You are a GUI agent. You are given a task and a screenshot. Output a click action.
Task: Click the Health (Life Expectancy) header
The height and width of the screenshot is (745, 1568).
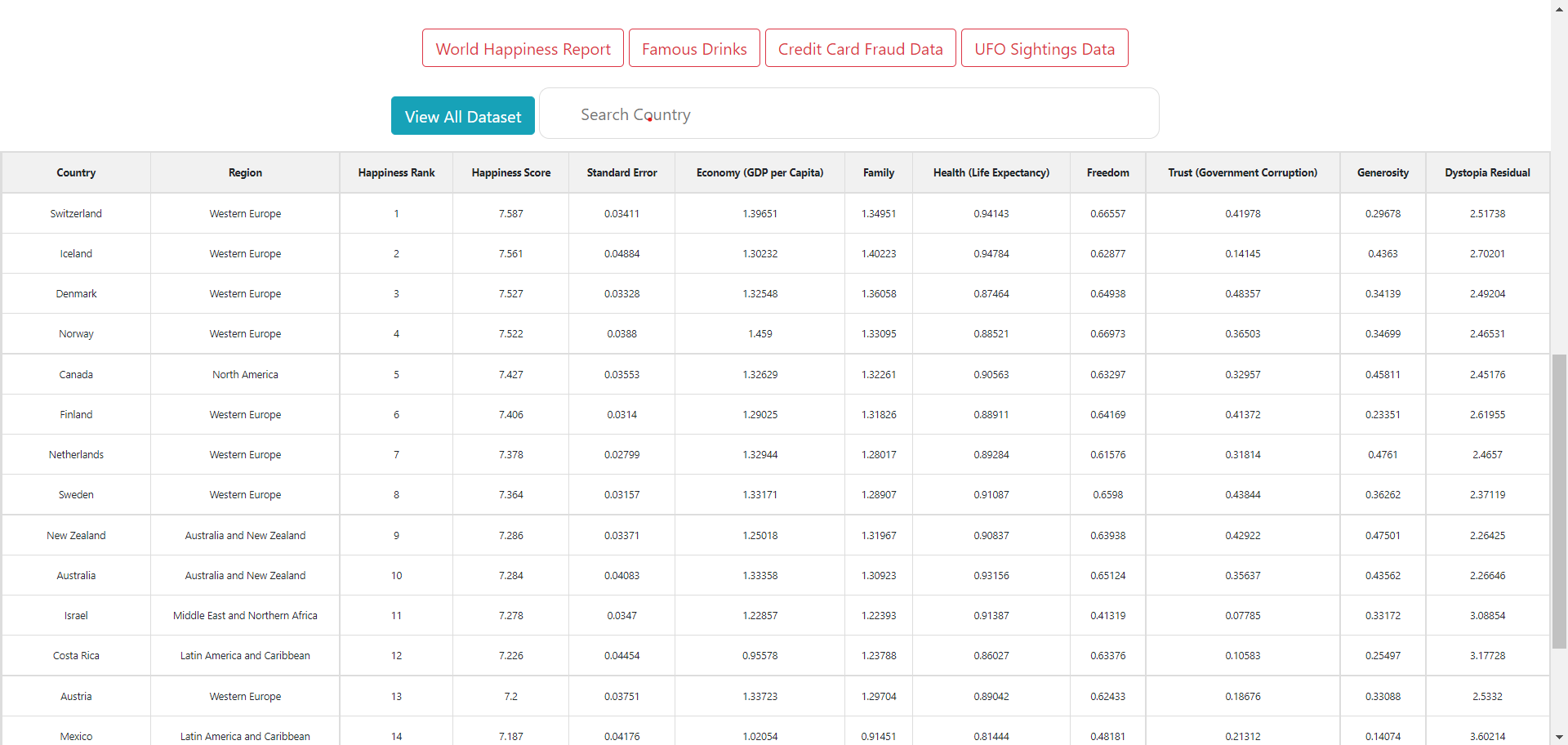991,172
